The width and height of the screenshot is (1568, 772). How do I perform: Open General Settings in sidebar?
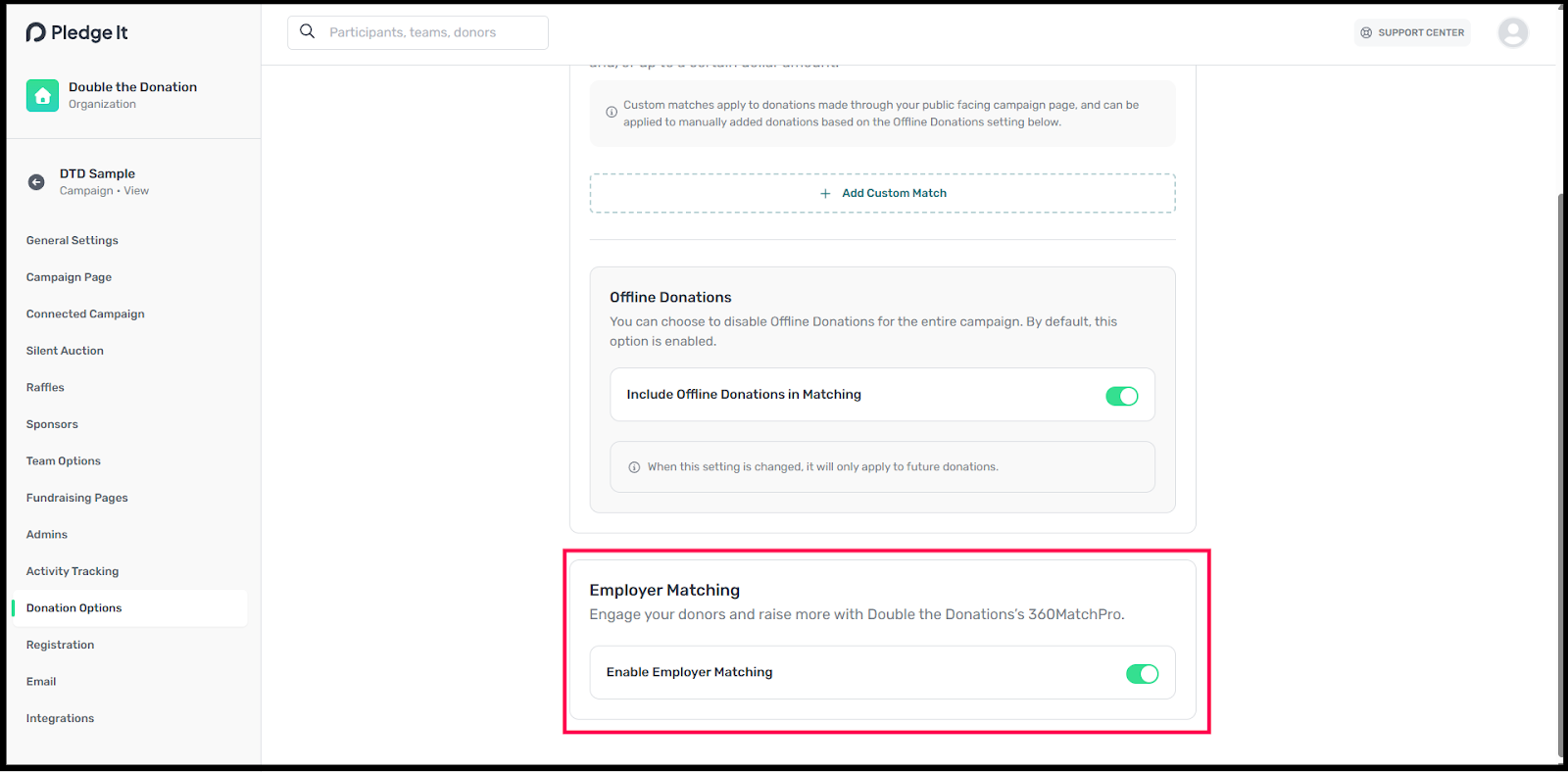pos(73,240)
